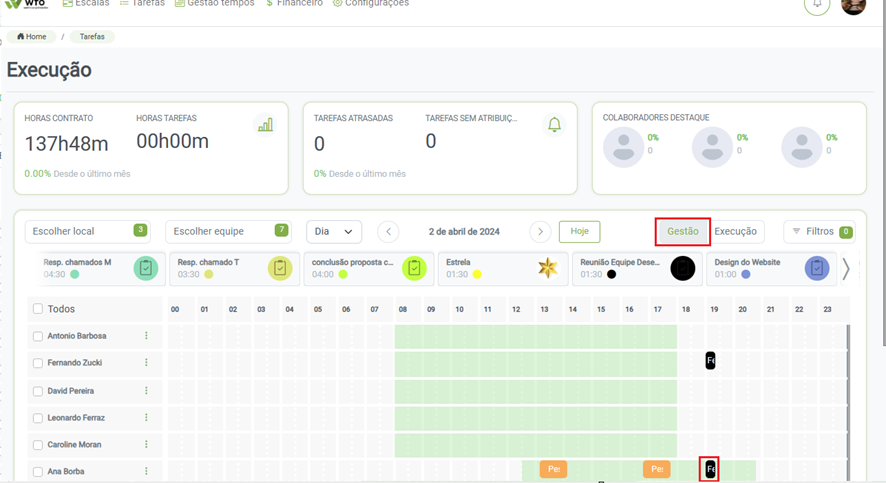Viewport: 886px width, 483px height.
Task: Open the Dia view selector
Action: click(x=334, y=231)
